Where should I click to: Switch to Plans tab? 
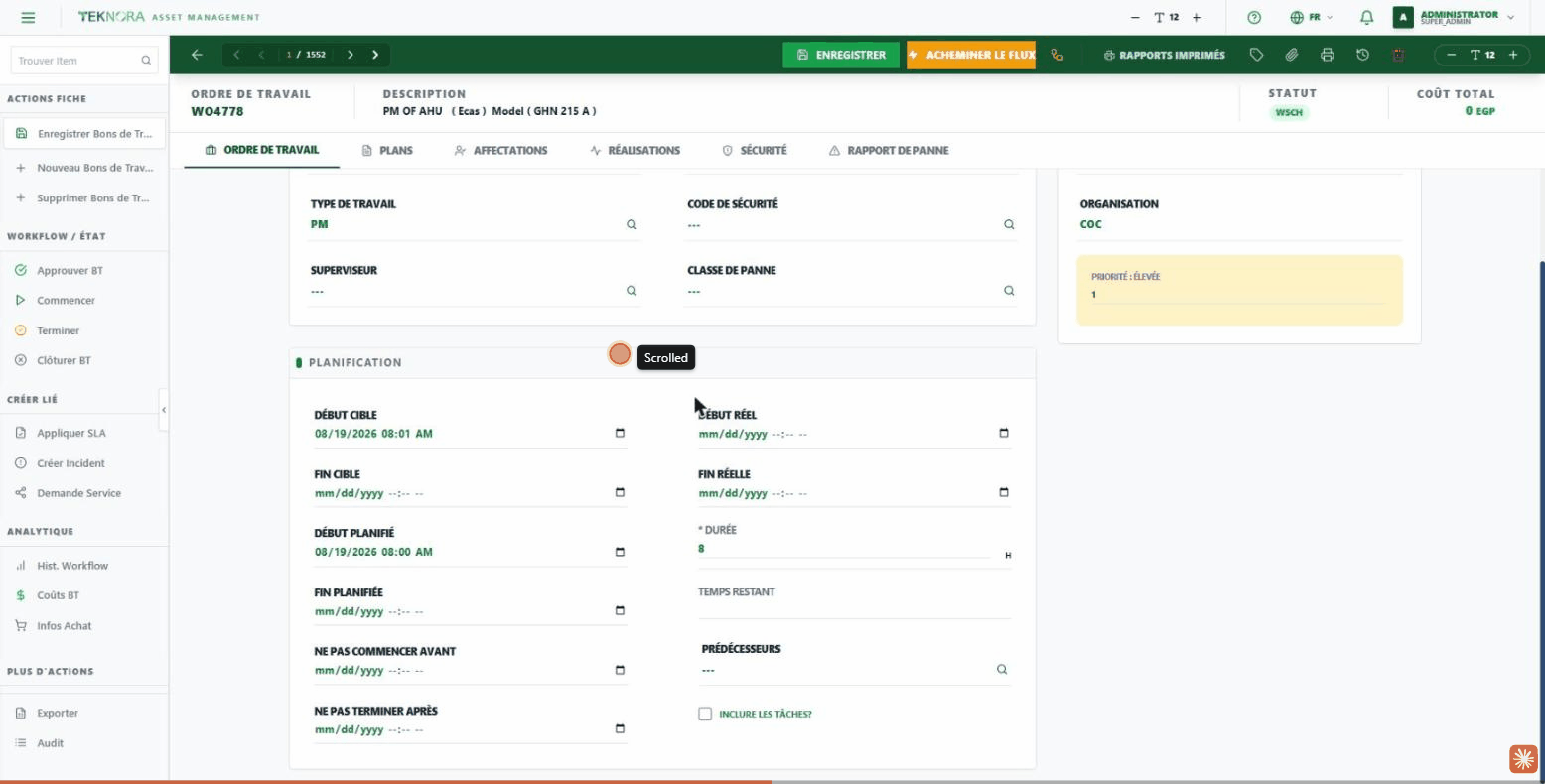click(x=387, y=150)
